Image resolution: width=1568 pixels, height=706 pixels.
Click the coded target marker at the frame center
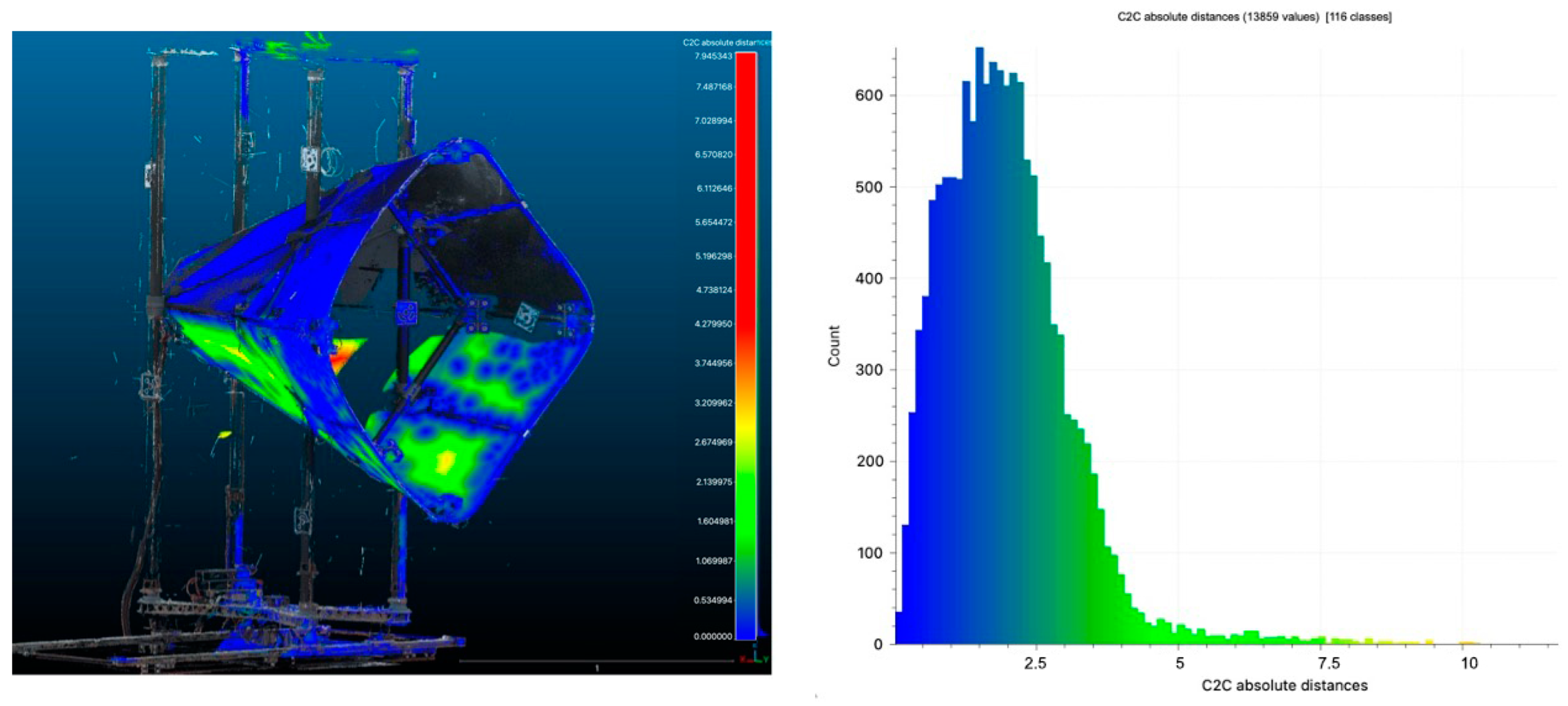pyautogui.click(x=407, y=313)
